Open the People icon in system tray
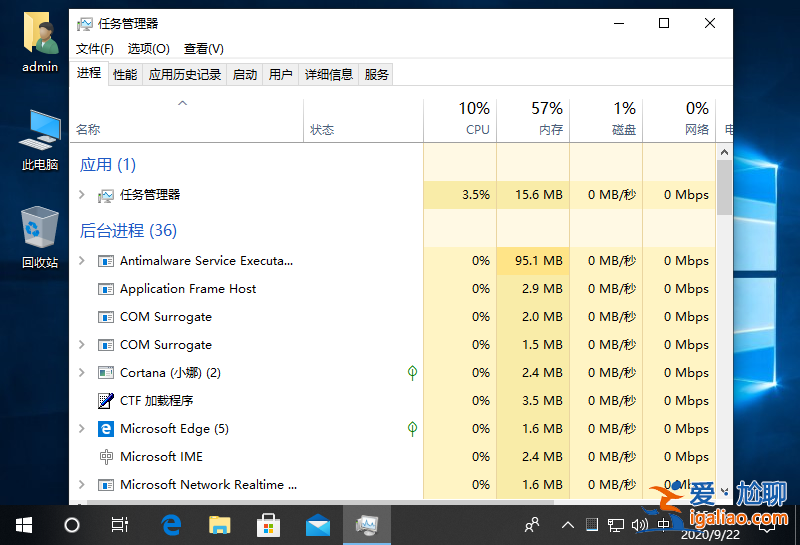 pyautogui.click(x=532, y=525)
